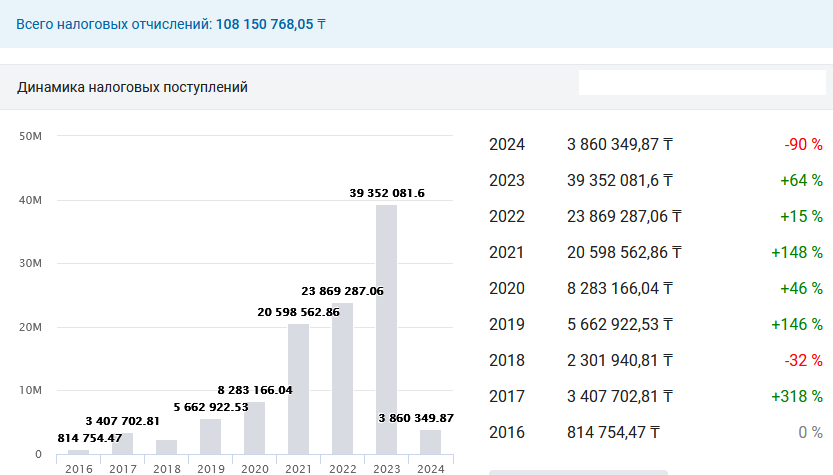Screen dimensions: 833x475
Task: Click the 39 352 081.6 bar data label
Action: 387,193
